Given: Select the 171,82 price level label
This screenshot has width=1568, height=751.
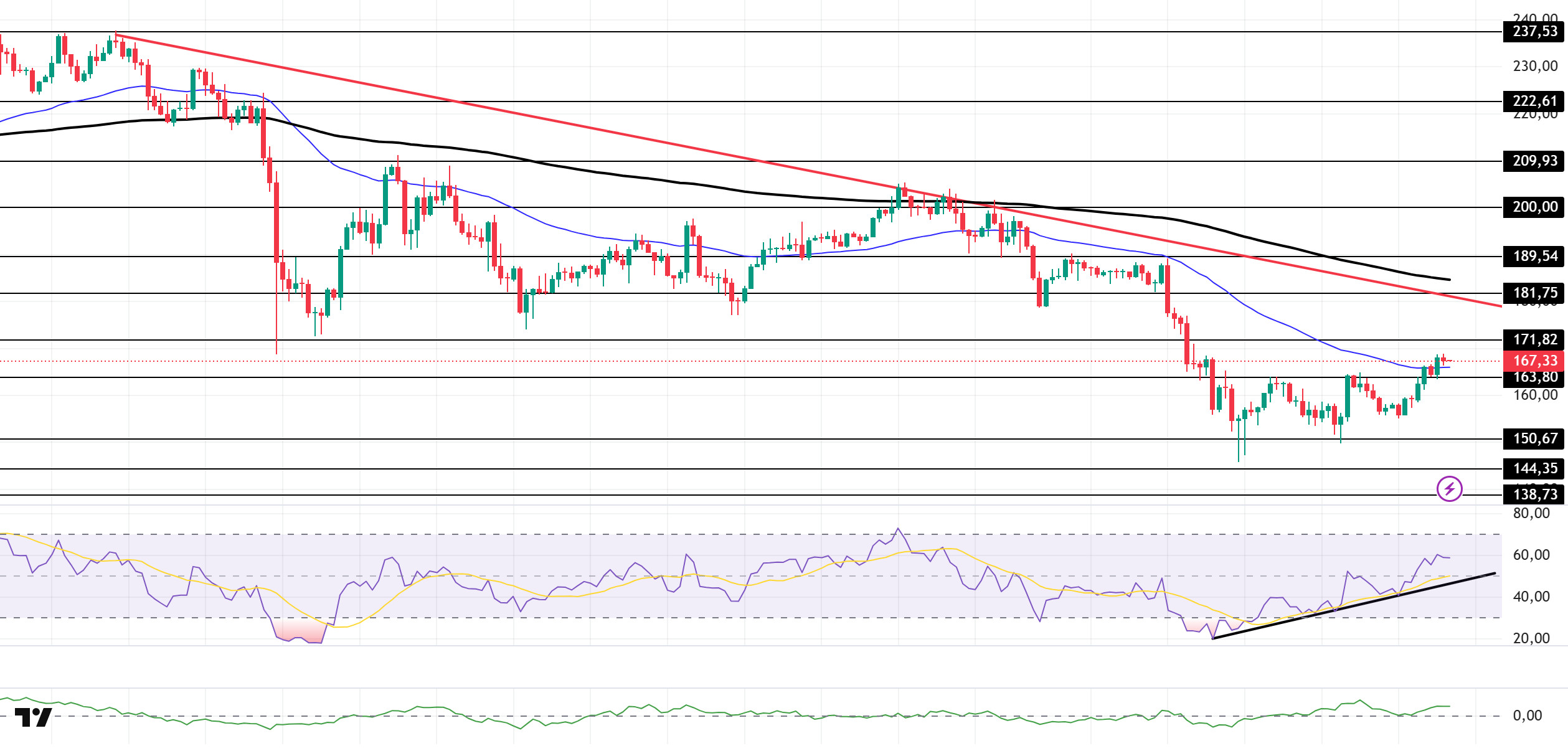Looking at the screenshot, I should pyautogui.click(x=1534, y=340).
